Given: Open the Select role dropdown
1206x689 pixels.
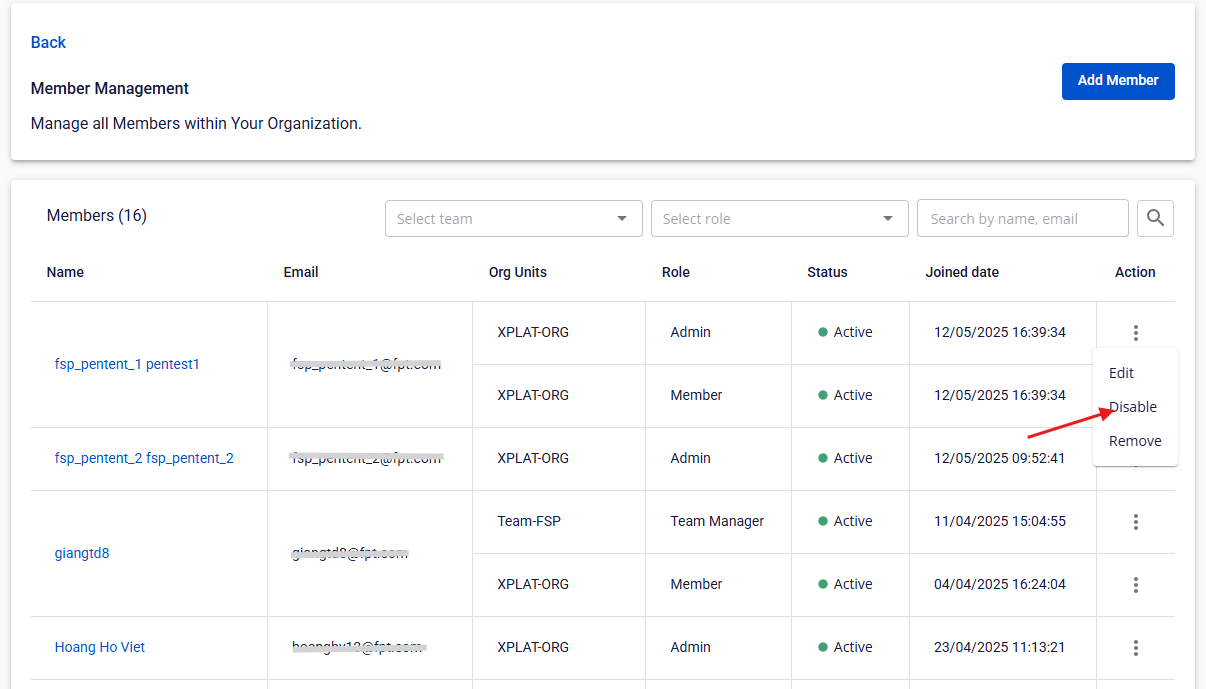Looking at the screenshot, I should pos(780,219).
